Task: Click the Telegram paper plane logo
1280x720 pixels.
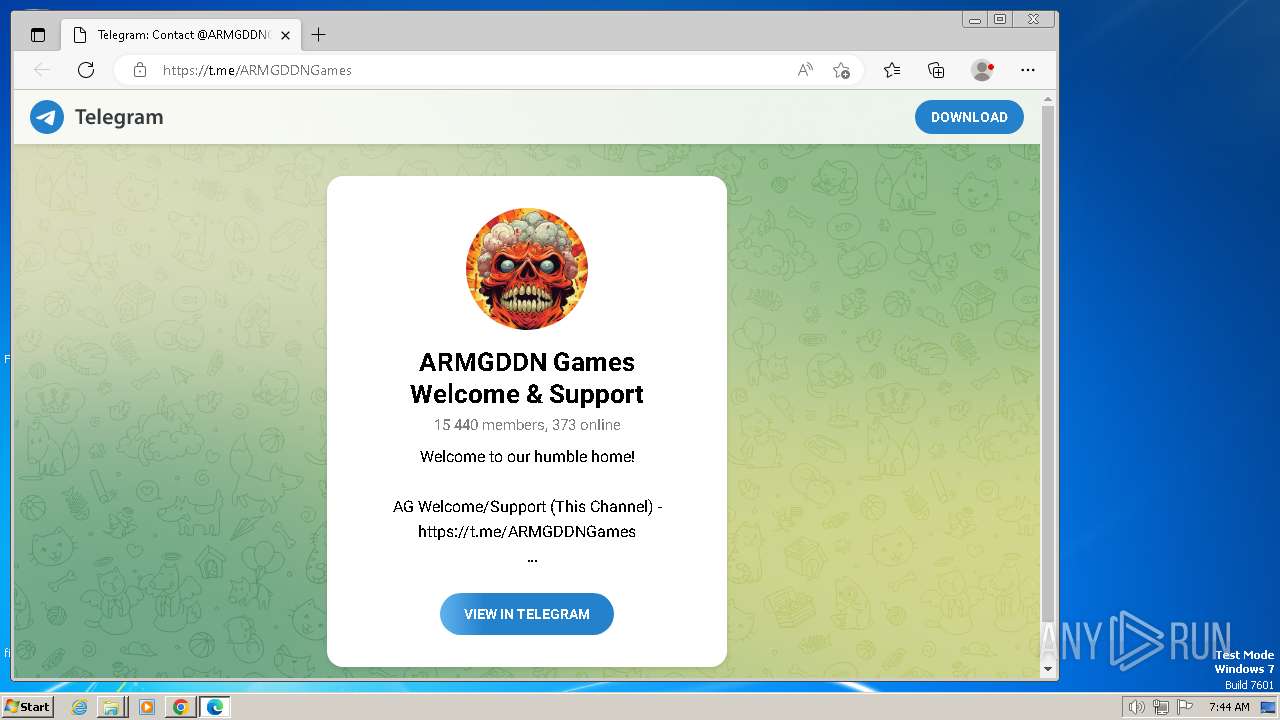Action: tap(47, 117)
